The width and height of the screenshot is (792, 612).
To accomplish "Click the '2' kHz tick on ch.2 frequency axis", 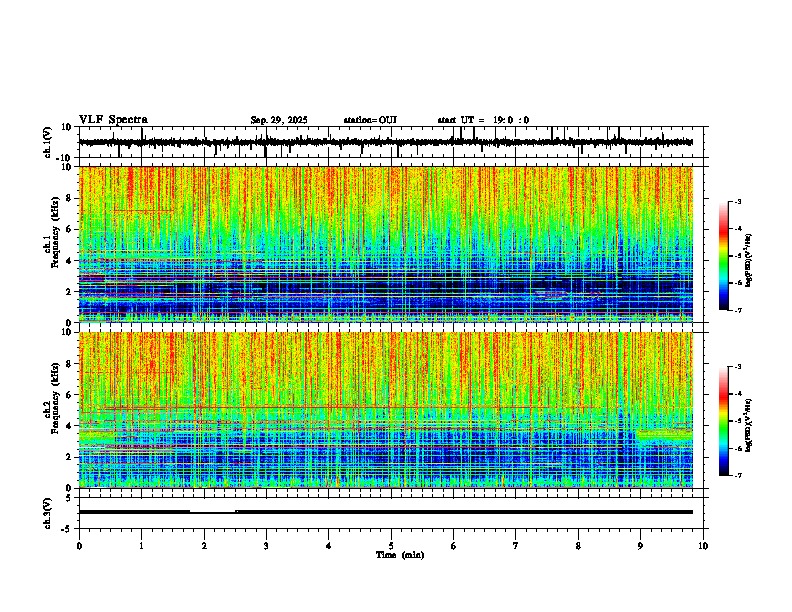I will pos(69,457).
